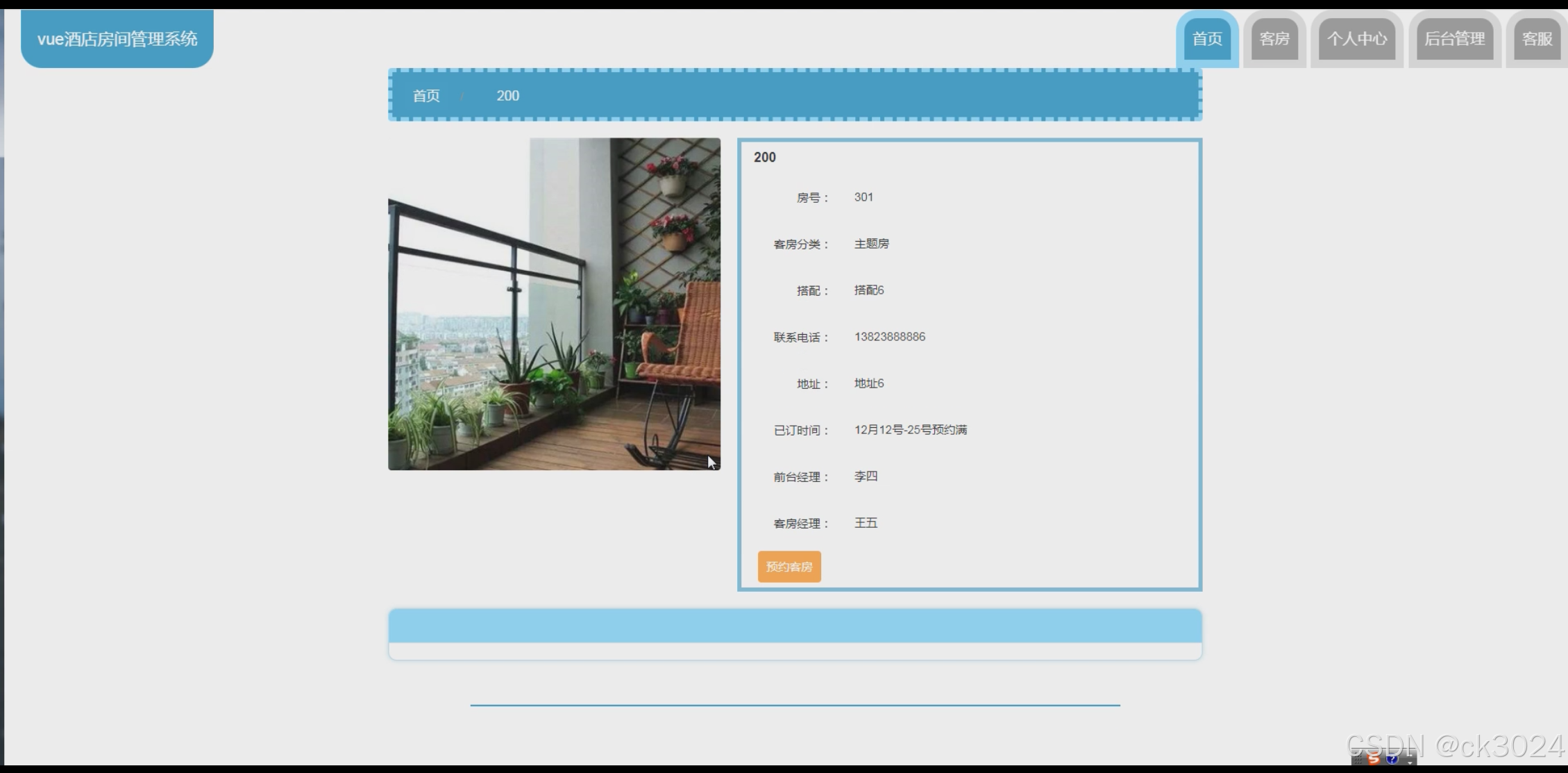Viewport: 1568px width, 773px height.
Task: Click the Sogou input method icon
Action: [1374, 759]
